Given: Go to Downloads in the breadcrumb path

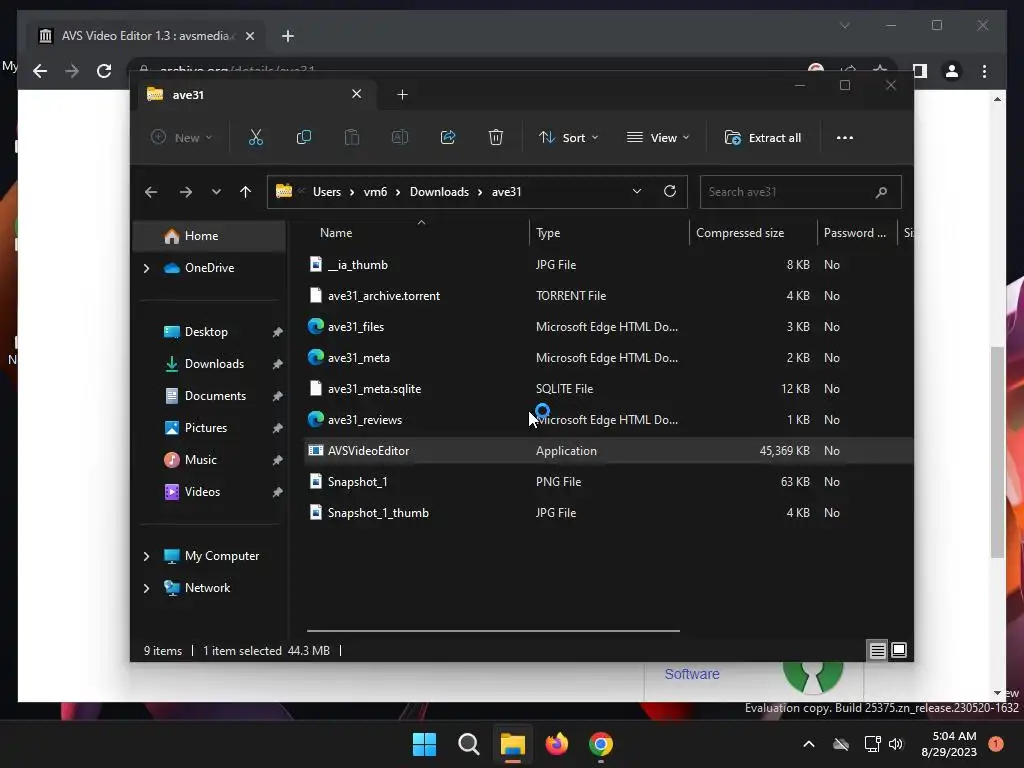Looking at the screenshot, I should [439, 192].
